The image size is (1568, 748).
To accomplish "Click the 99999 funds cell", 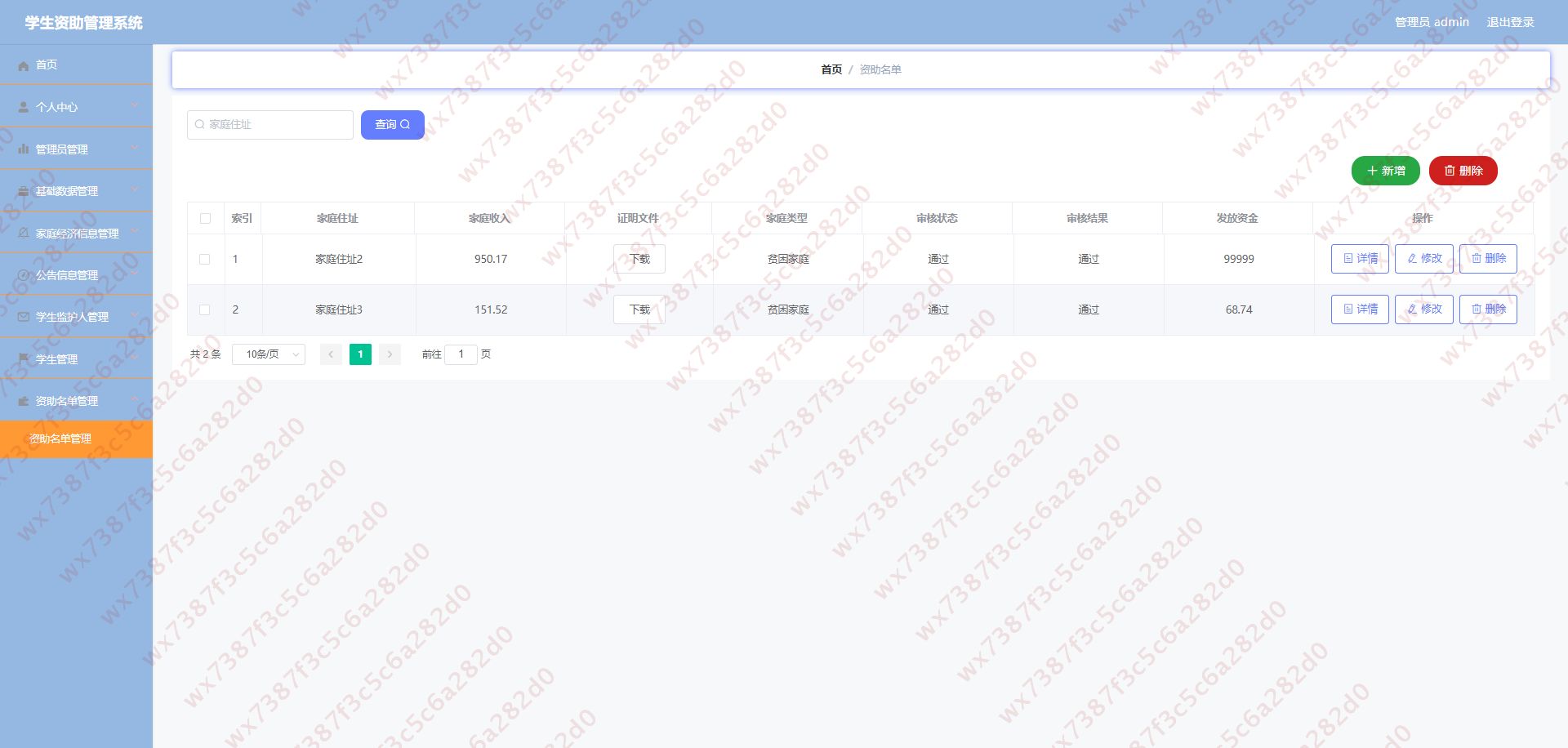I will pos(1239,260).
